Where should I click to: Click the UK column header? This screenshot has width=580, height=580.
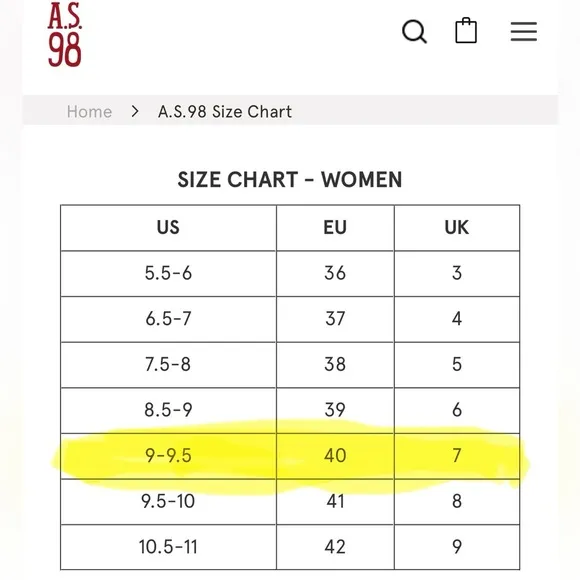(x=457, y=227)
